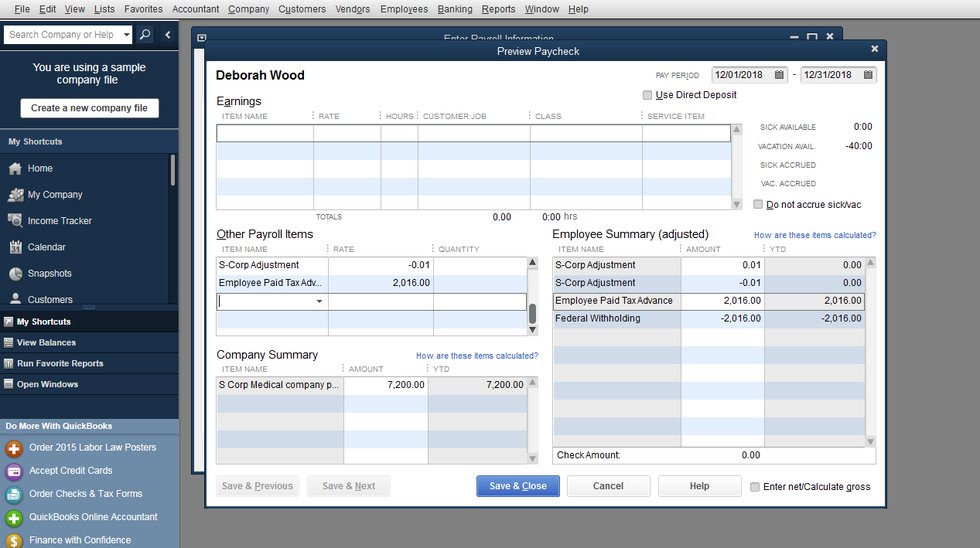Open Snapshots in the sidebar
This screenshot has height=548, width=980.
(x=15, y=274)
